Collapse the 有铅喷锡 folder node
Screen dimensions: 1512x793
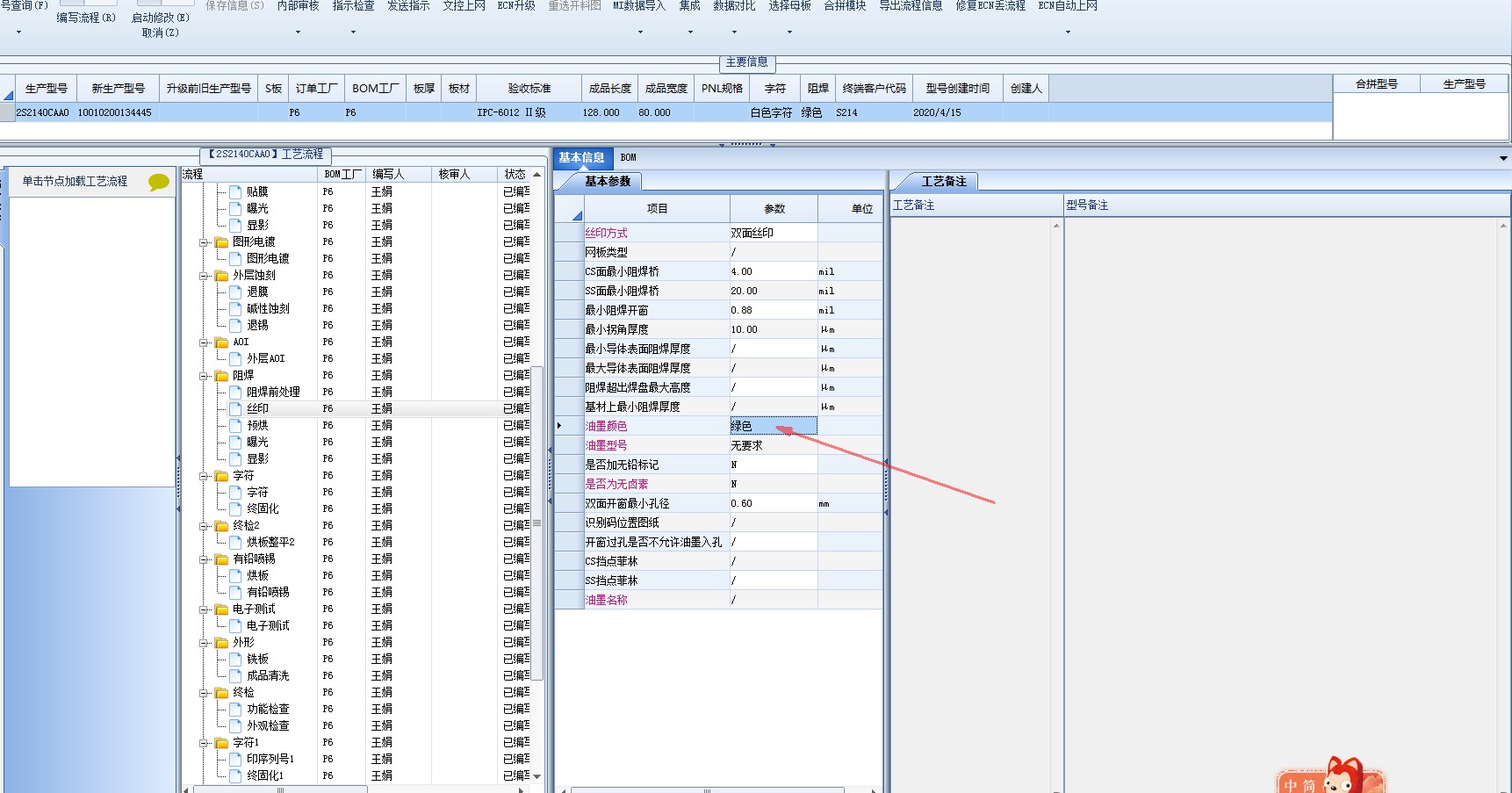click(204, 559)
